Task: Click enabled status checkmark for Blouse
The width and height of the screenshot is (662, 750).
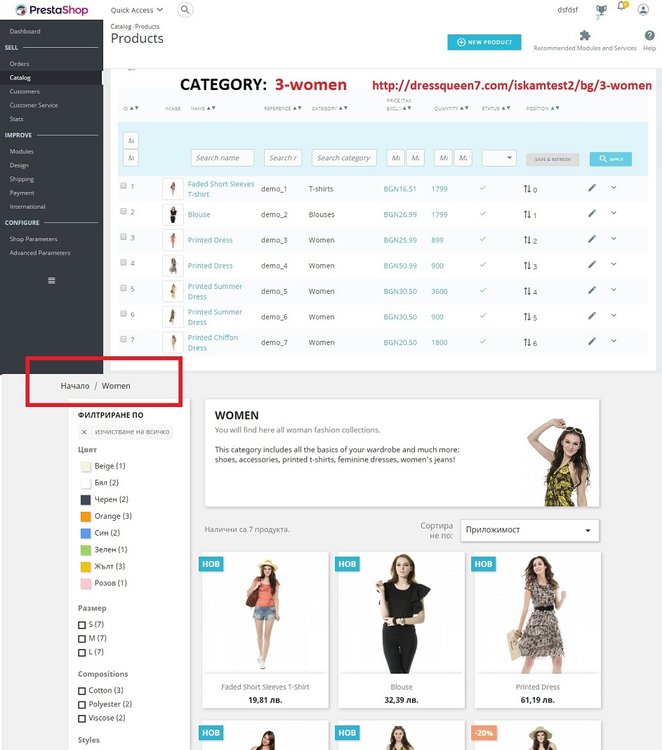Action: (483, 213)
